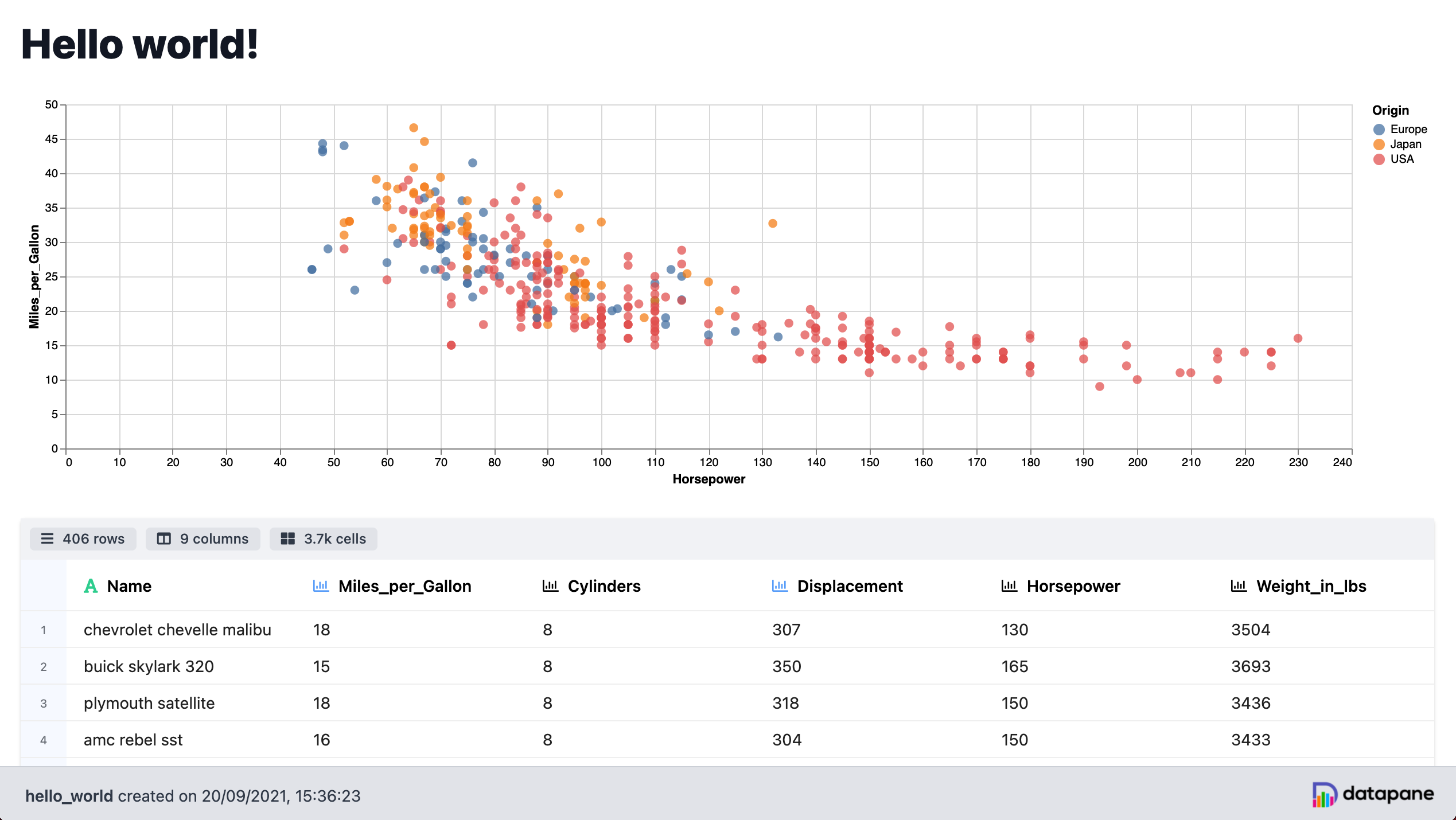
Task: Click the numeric column icon beside Cylinders
Action: pyautogui.click(x=550, y=585)
